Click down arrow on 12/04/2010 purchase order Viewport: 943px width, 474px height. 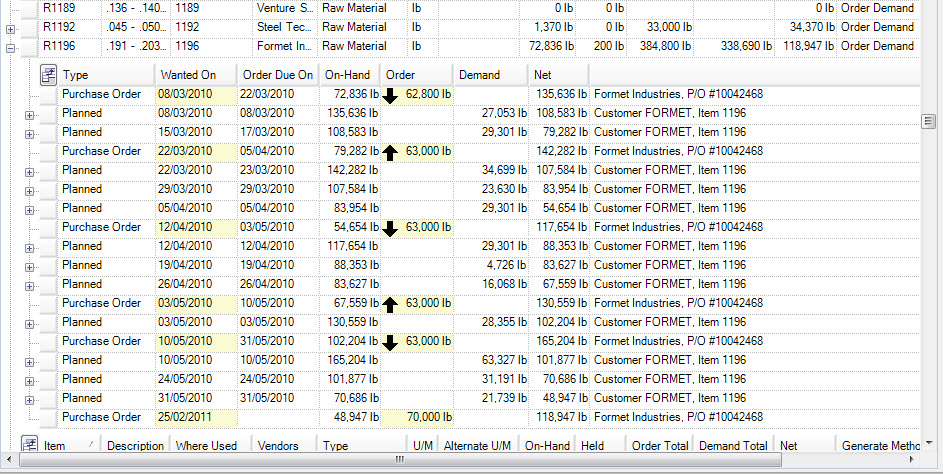tap(391, 228)
